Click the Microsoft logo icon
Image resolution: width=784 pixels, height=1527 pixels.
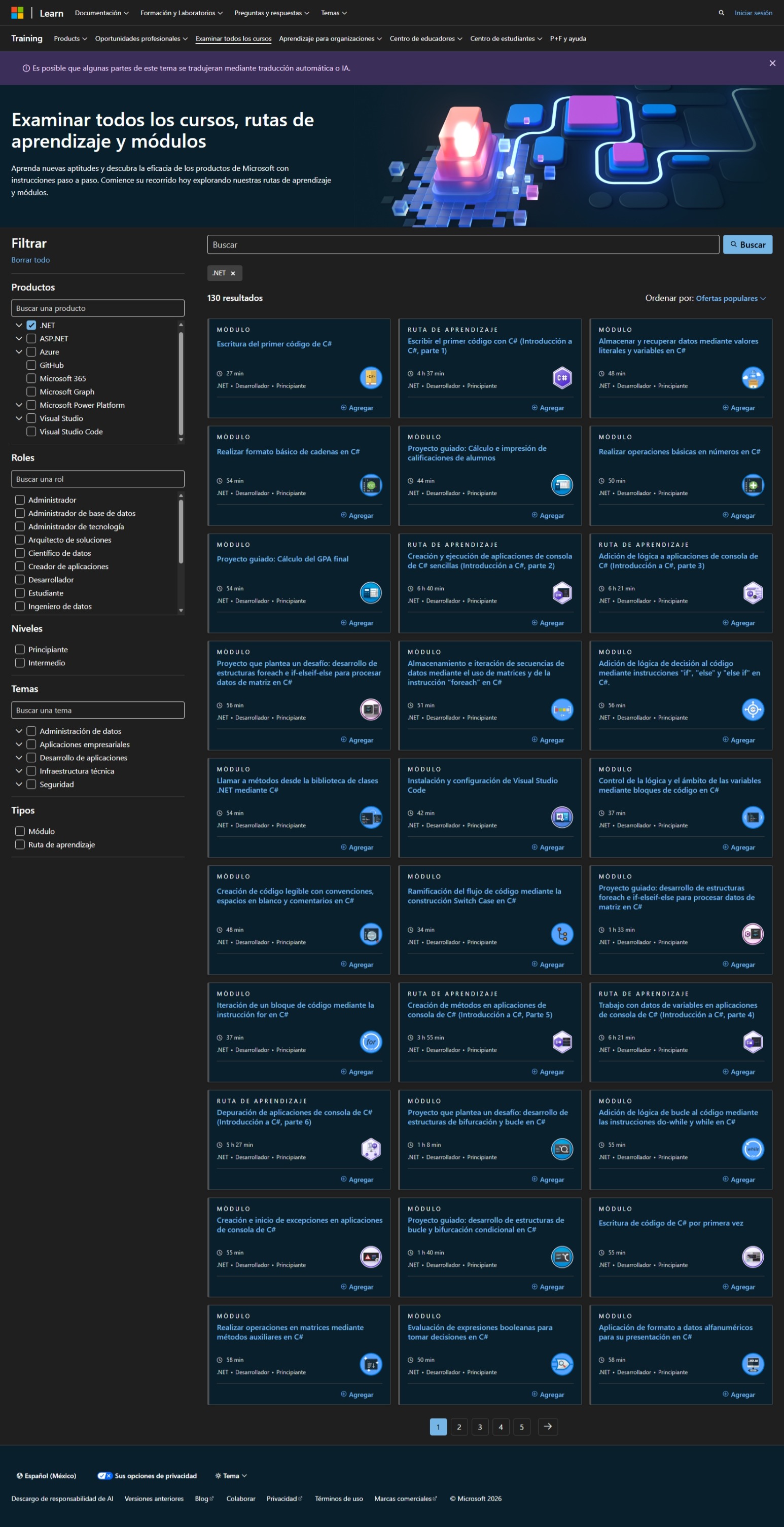click(17, 13)
